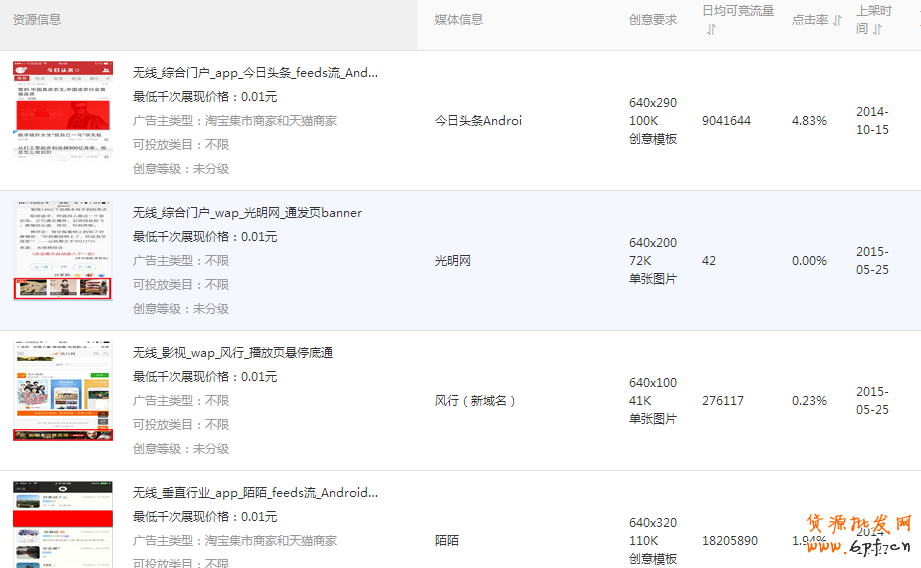Select the 陌陌 media name
921x568 pixels.
point(447,541)
